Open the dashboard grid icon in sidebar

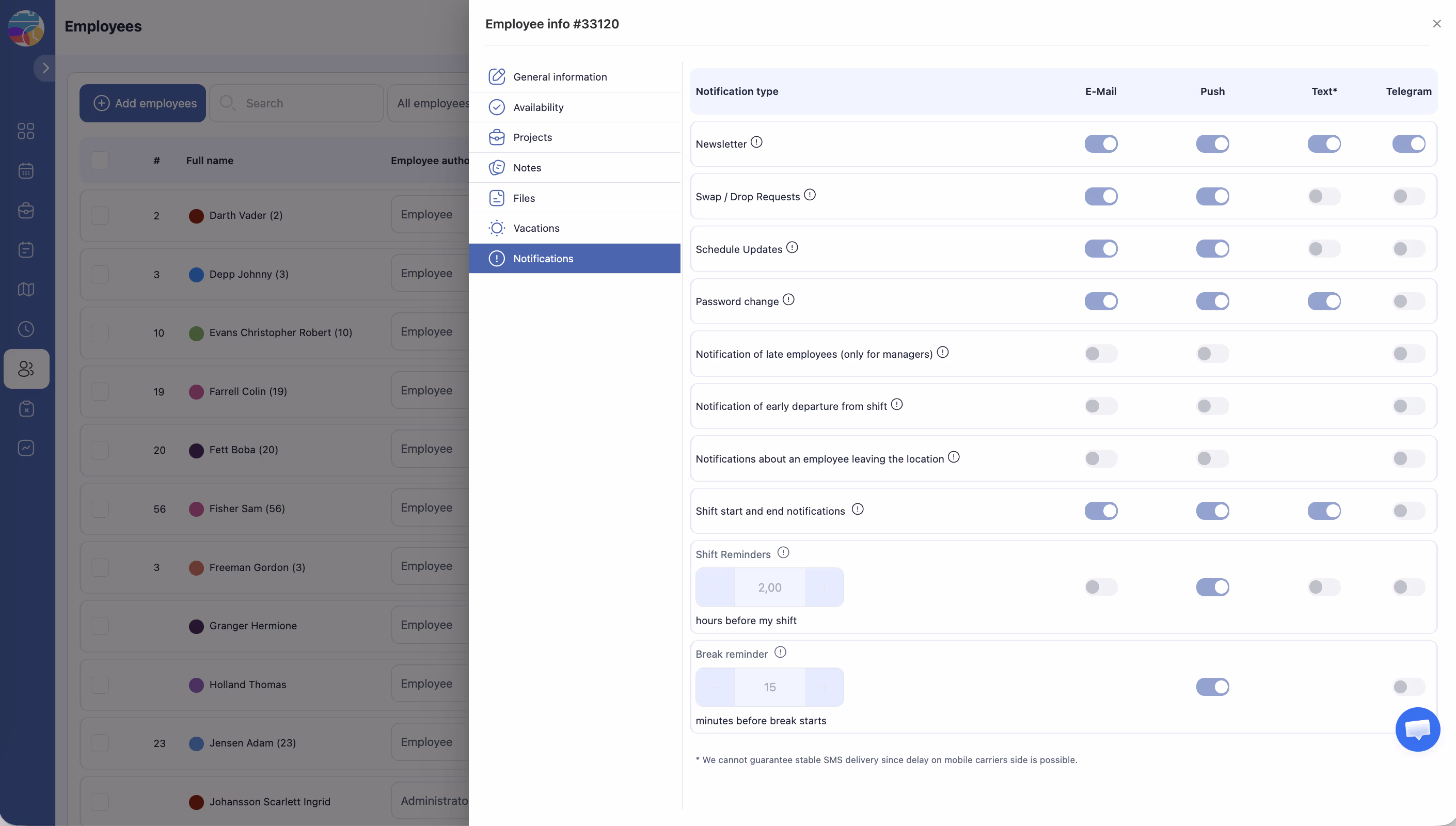pyautogui.click(x=26, y=131)
